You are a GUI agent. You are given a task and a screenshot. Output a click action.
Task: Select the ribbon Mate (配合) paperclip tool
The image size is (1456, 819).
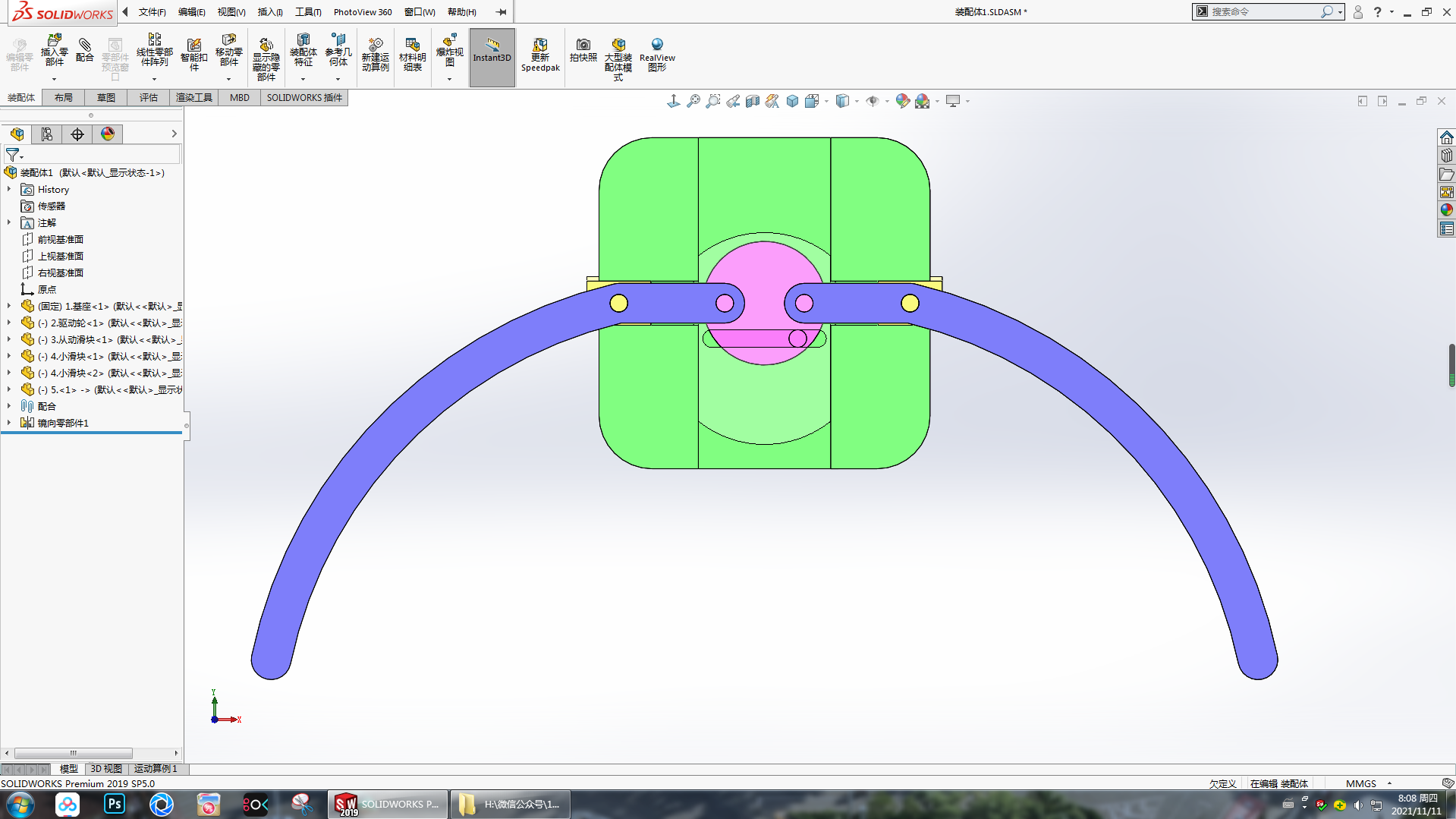point(85,50)
